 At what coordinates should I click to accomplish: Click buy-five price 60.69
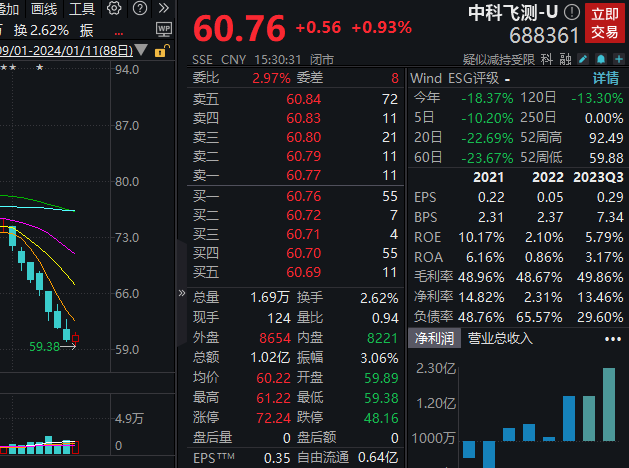tap(304, 272)
